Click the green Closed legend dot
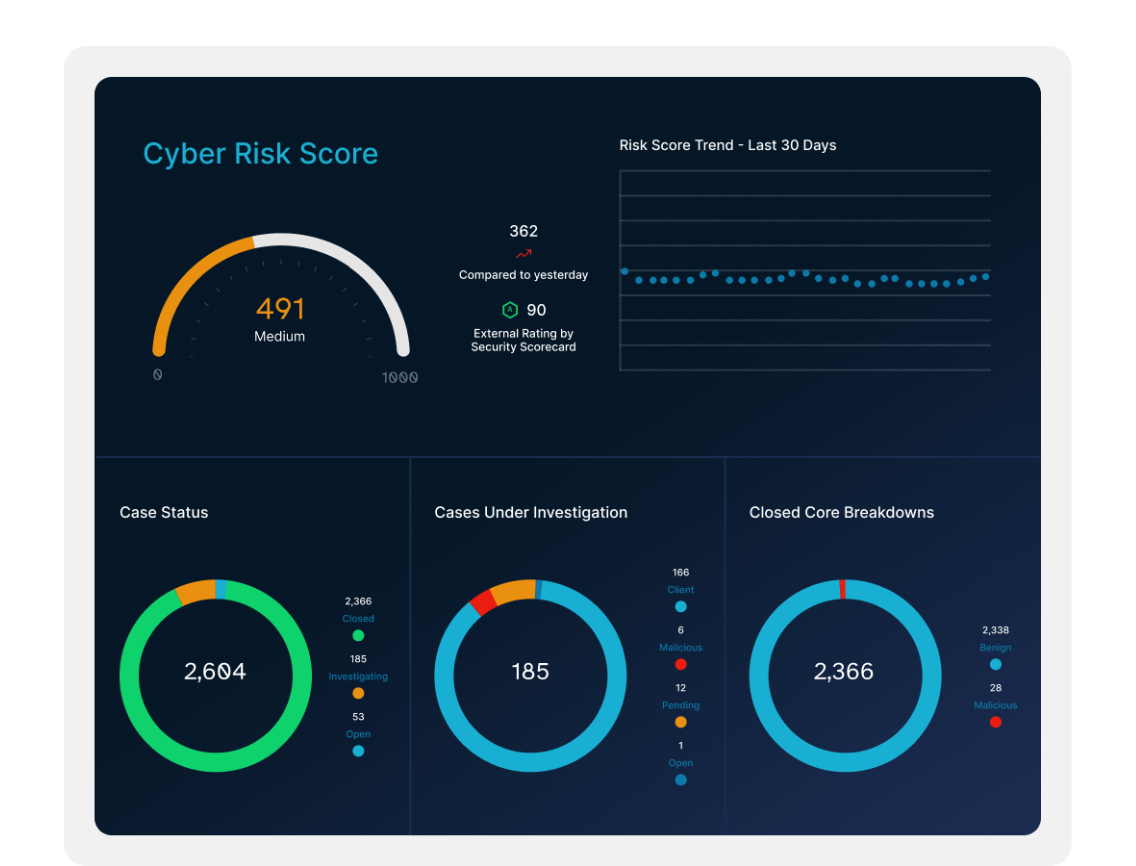 tap(358, 635)
